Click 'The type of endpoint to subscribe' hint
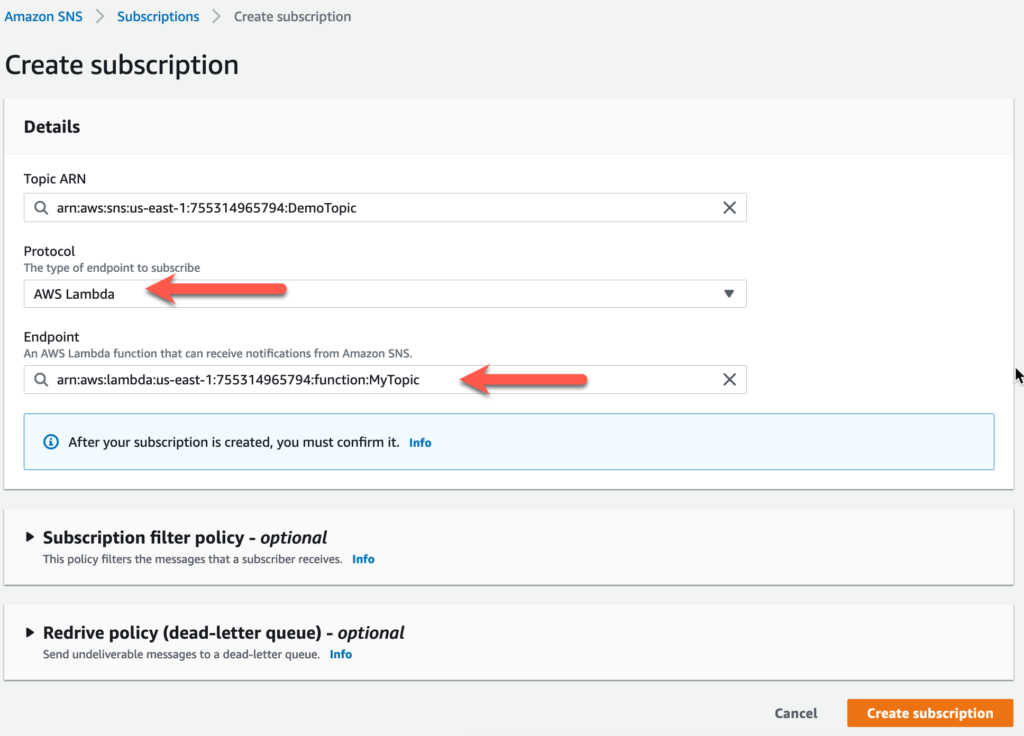Image resolution: width=1024 pixels, height=736 pixels. pos(112,268)
